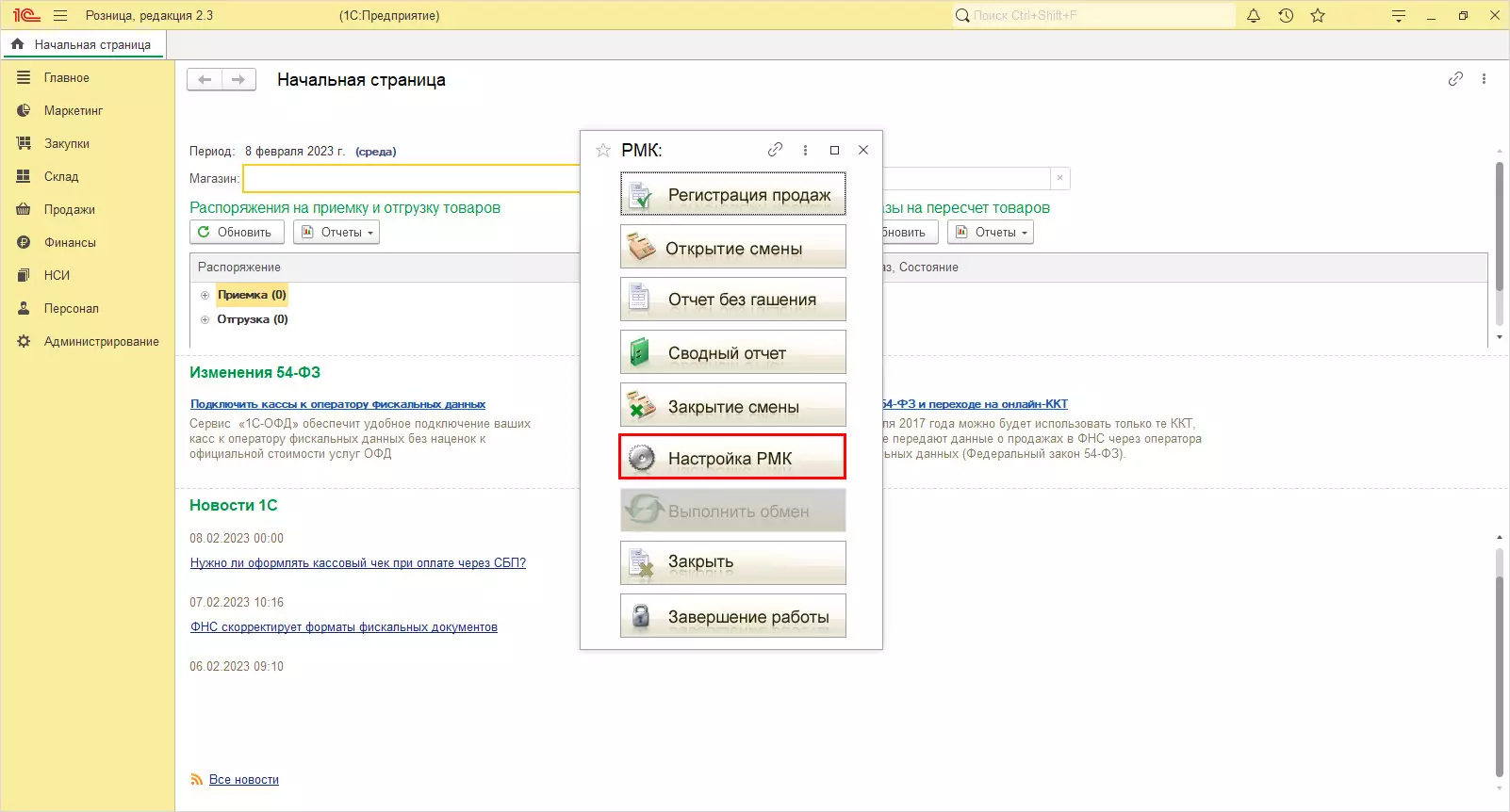Get link icon in РМК dialog
The width and height of the screenshot is (1510, 812).
(x=776, y=150)
